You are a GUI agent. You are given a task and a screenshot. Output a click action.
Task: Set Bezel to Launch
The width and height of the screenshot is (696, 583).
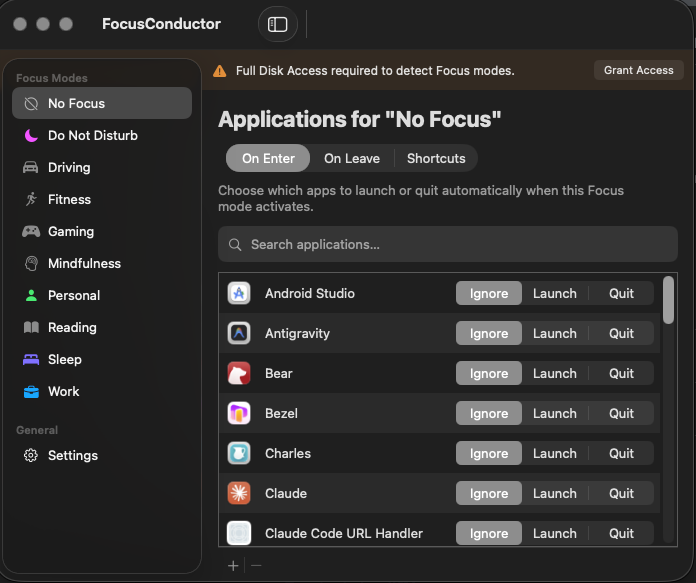[x=555, y=413]
